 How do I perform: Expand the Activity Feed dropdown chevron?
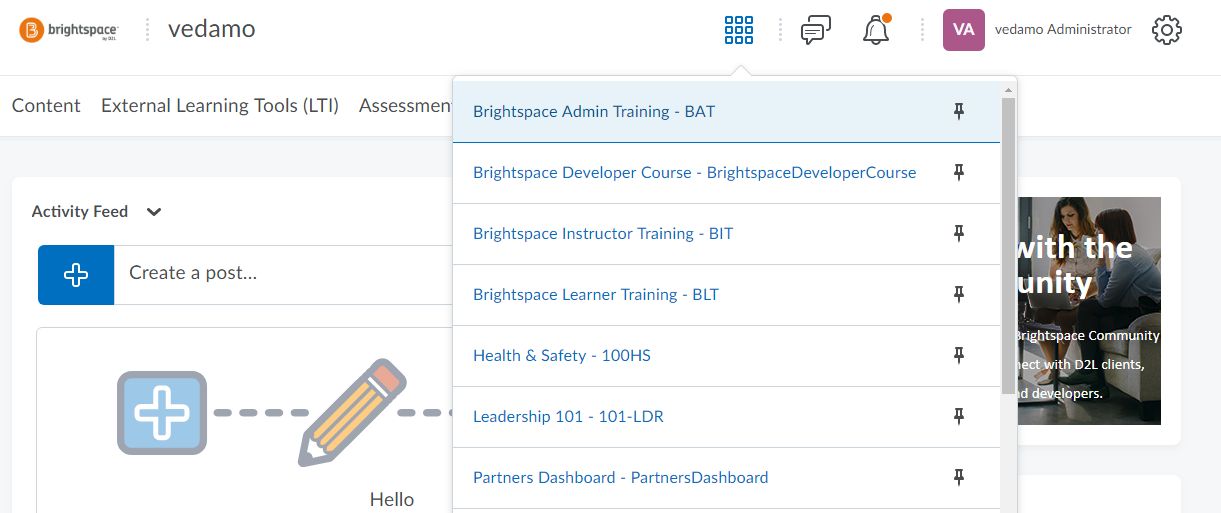153,212
